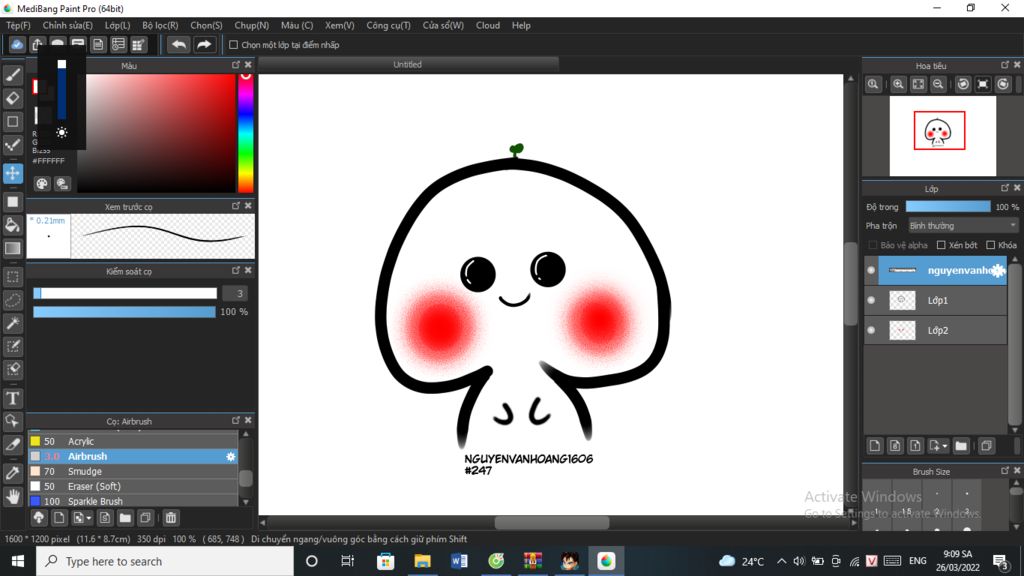Open the add layer type dropdown in Layers
Screen dimensions: 1024x576
click(x=945, y=447)
